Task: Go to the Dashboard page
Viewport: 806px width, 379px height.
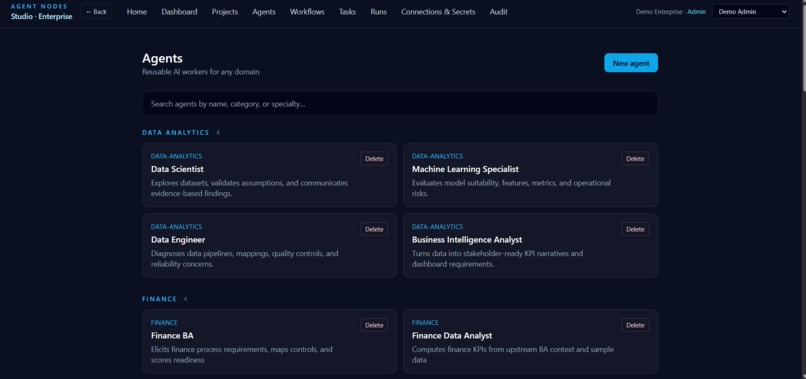Action: click(x=179, y=11)
